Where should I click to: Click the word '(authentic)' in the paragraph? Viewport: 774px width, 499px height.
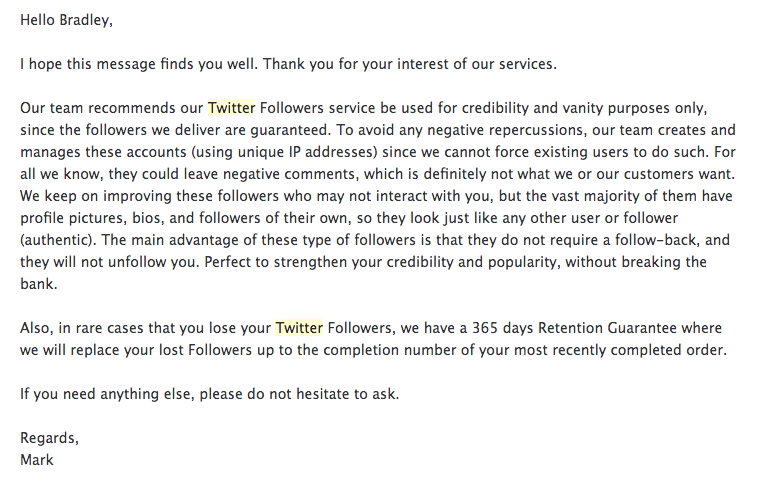58,240
